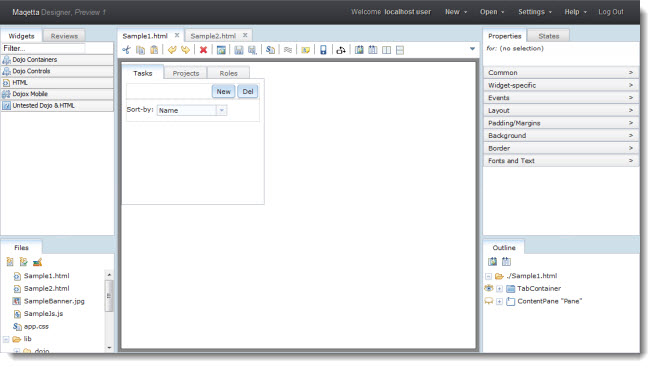Collapse the ./Sample1.html outline node

[x=488, y=276]
